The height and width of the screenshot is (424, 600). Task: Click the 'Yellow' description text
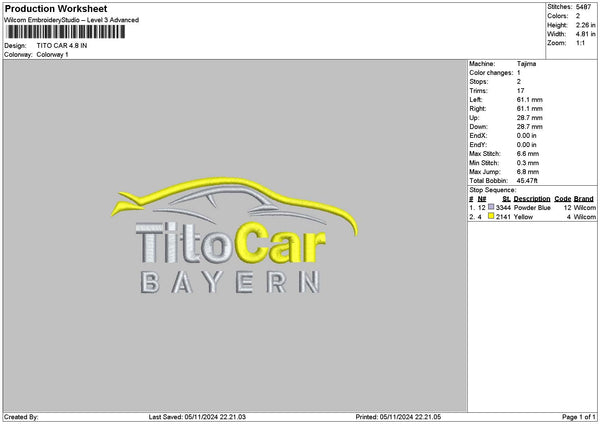pos(523,217)
